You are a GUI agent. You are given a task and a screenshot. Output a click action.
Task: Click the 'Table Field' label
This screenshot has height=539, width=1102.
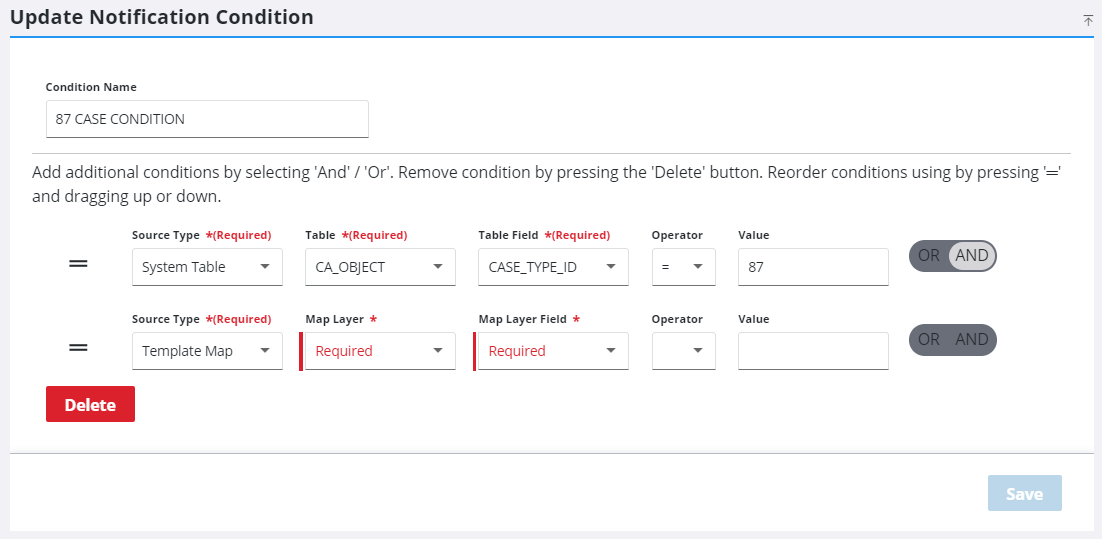point(508,235)
